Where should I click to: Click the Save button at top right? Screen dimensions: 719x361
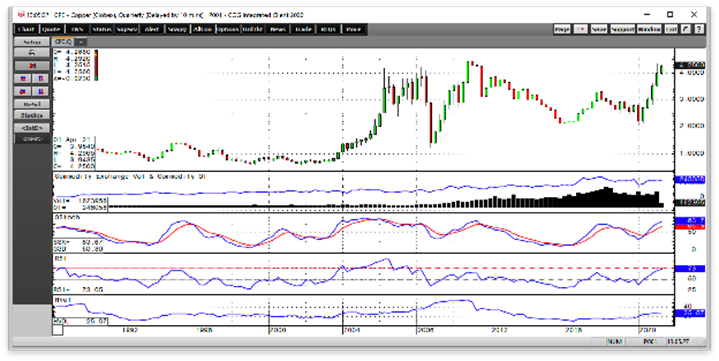[x=598, y=29]
